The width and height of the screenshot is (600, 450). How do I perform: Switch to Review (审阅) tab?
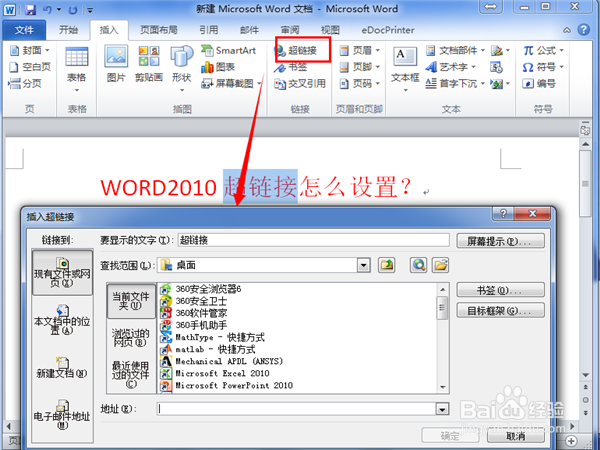pyautogui.click(x=290, y=30)
